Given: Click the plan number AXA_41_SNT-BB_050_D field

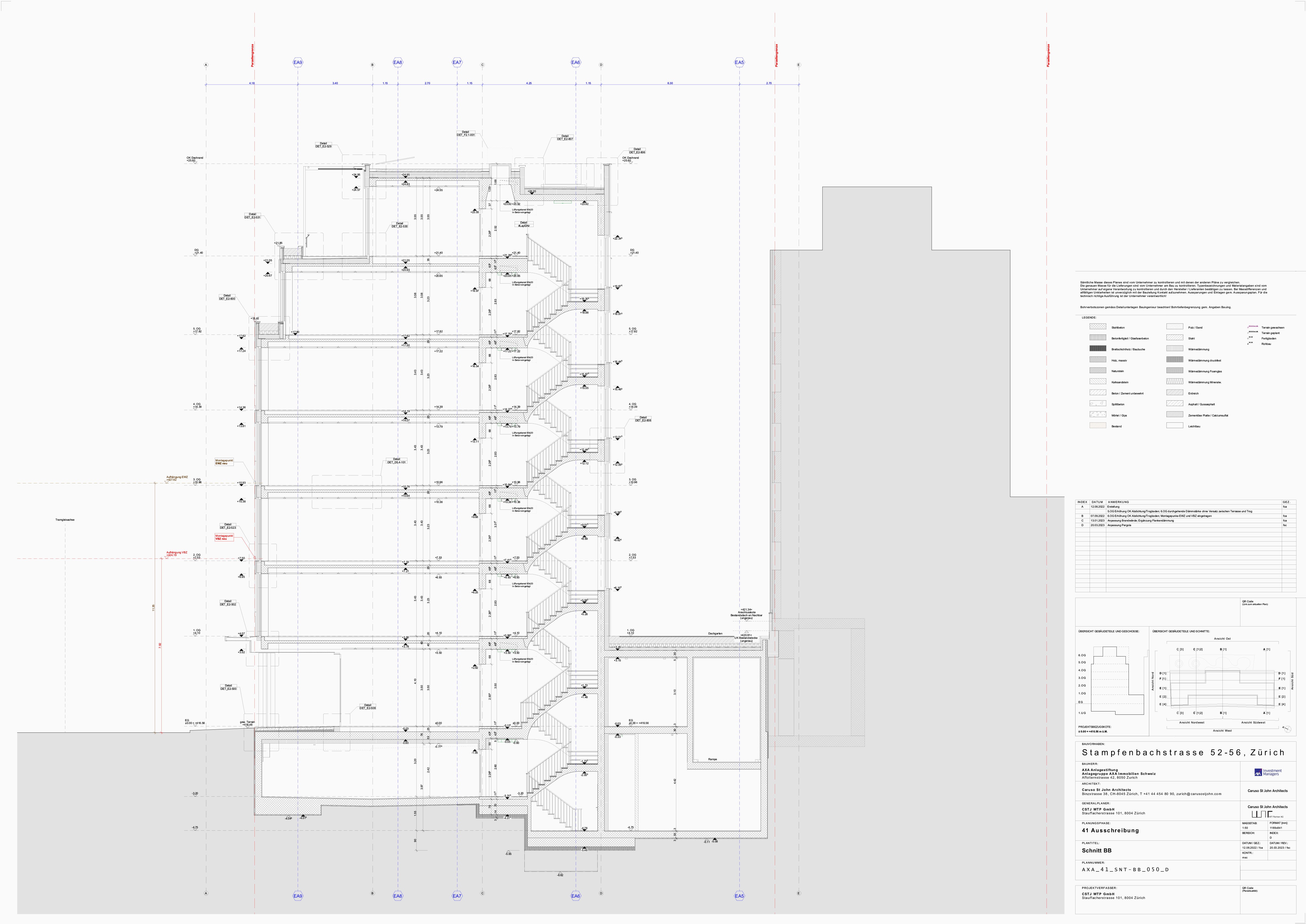Looking at the screenshot, I should coord(1125,869).
